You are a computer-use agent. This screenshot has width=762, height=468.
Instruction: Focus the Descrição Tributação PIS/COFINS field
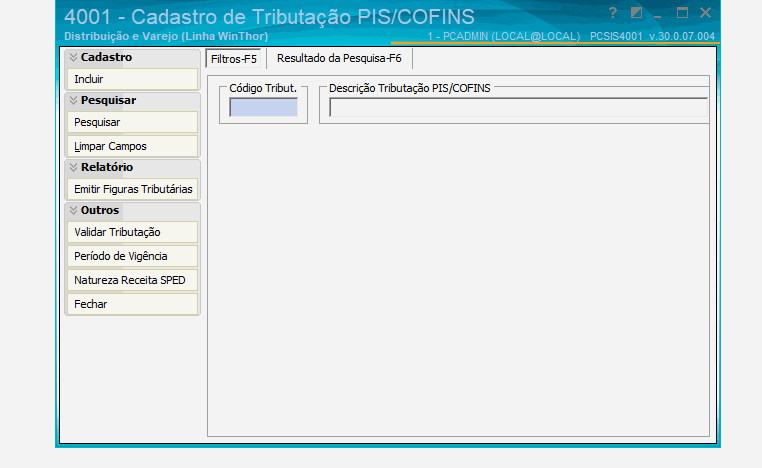click(519, 107)
